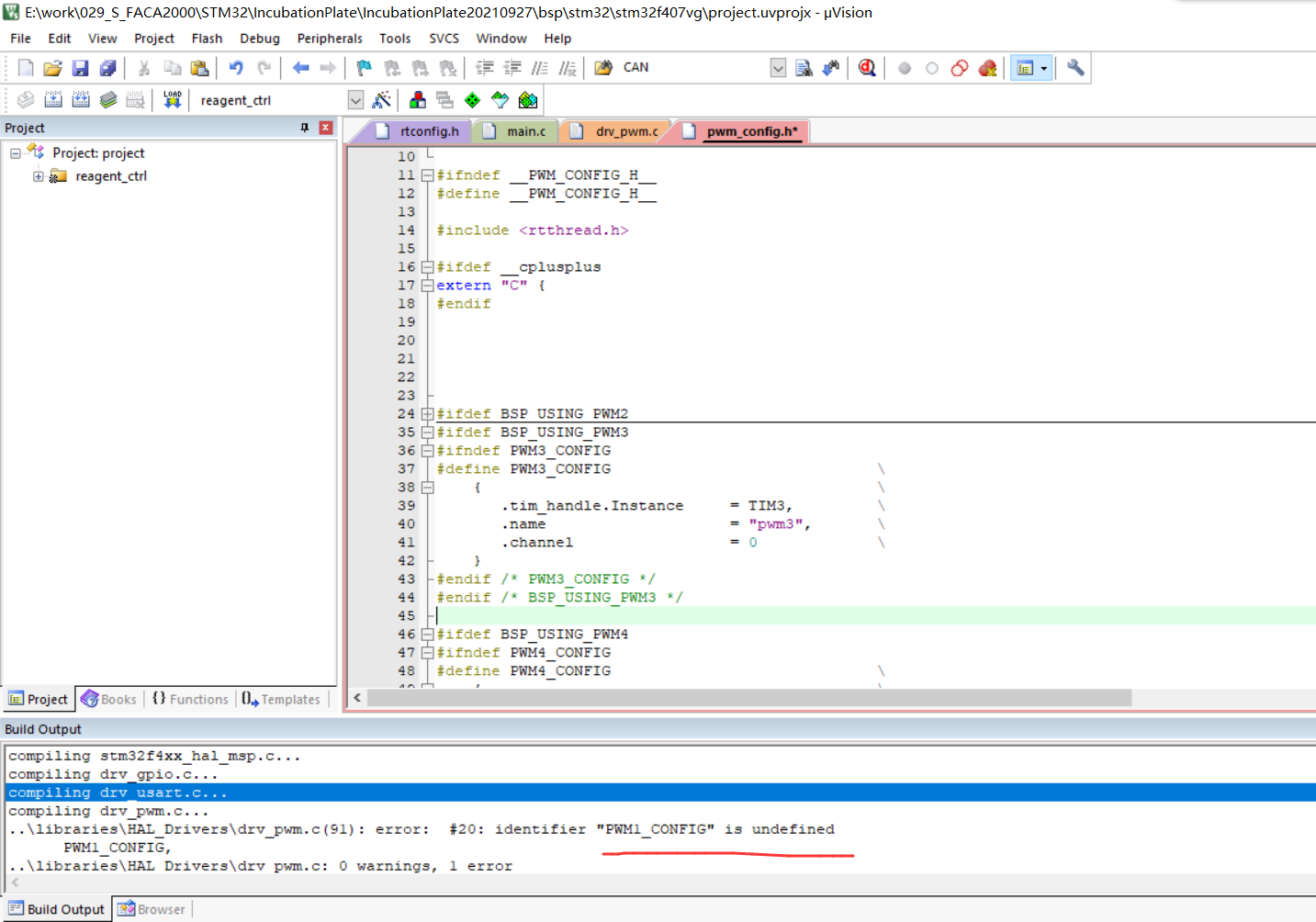The width and height of the screenshot is (1316, 922).
Task: Expand the BSP_USING_PWM2 code fold
Action: point(428,413)
